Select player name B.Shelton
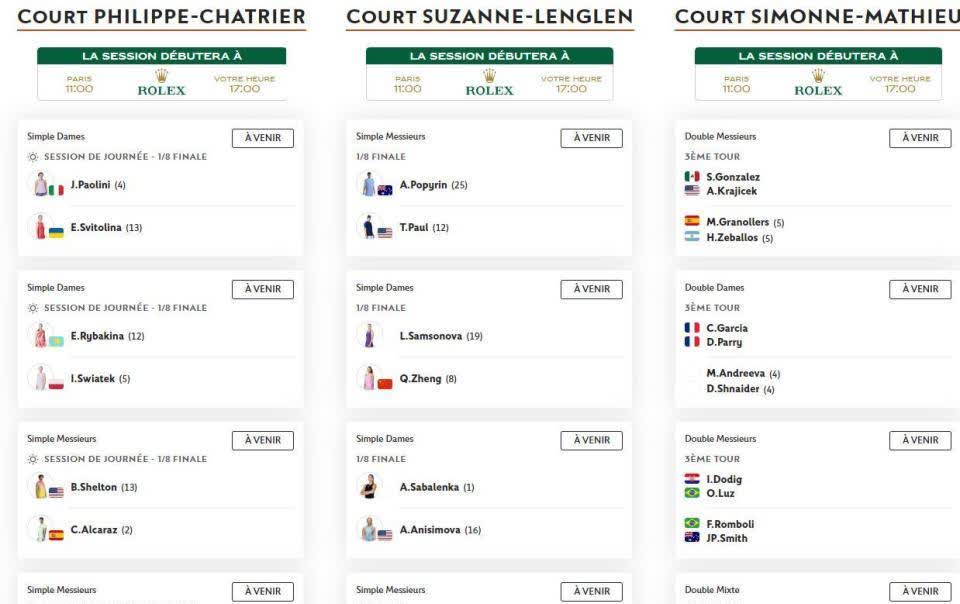The width and height of the screenshot is (960, 604). click(94, 487)
